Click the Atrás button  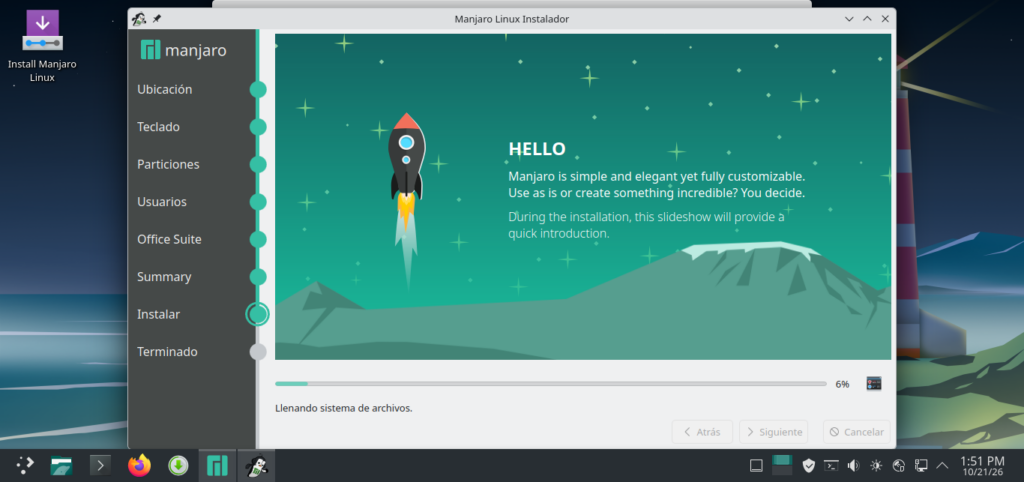(x=701, y=432)
